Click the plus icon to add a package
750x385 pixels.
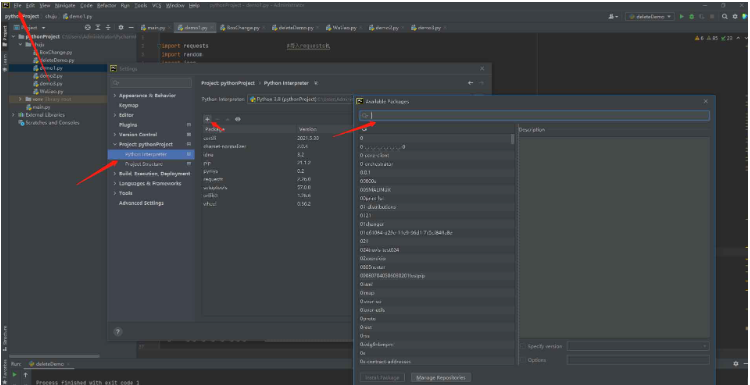coord(207,119)
